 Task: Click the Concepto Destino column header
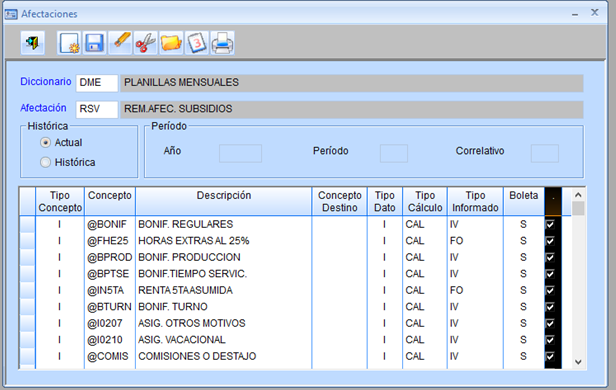click(339, 201)
